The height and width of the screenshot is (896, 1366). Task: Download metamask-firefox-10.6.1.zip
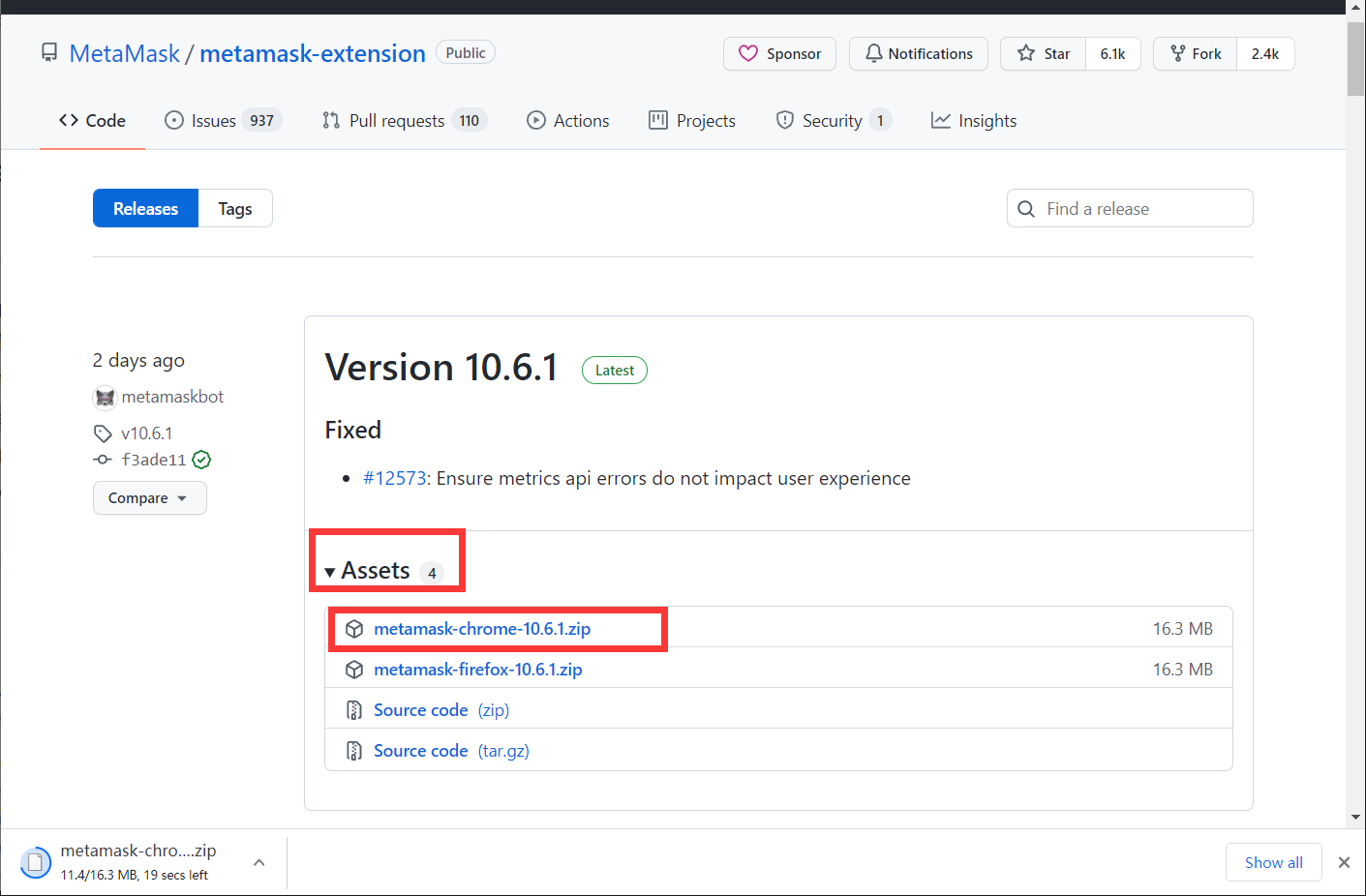click(478, 670)
